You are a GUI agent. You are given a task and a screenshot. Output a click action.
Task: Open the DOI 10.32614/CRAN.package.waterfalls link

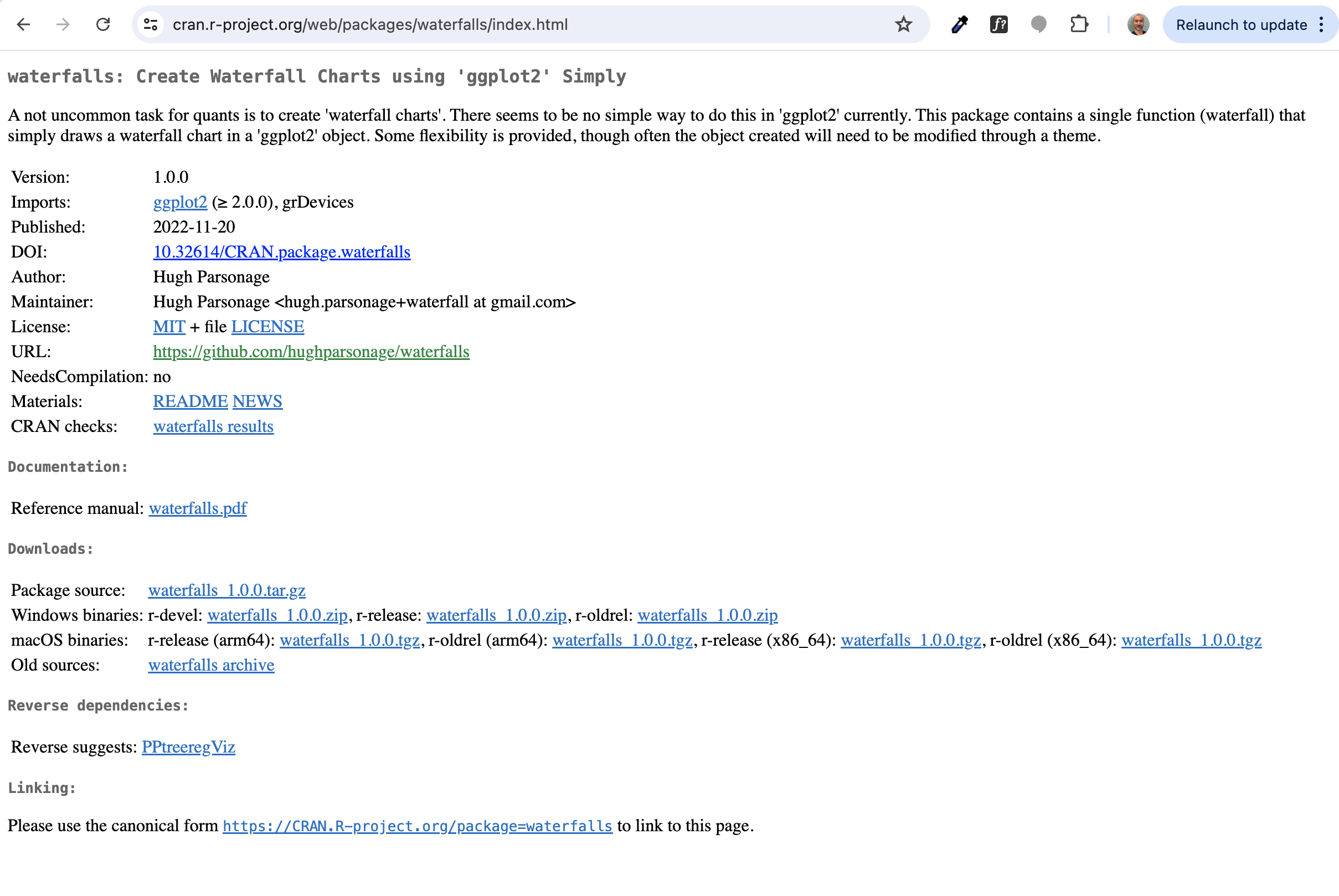pos(282,252)
